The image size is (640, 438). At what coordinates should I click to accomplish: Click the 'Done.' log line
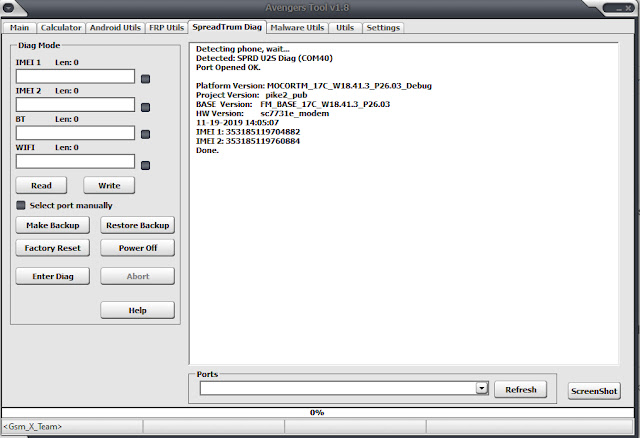point(207,150)
